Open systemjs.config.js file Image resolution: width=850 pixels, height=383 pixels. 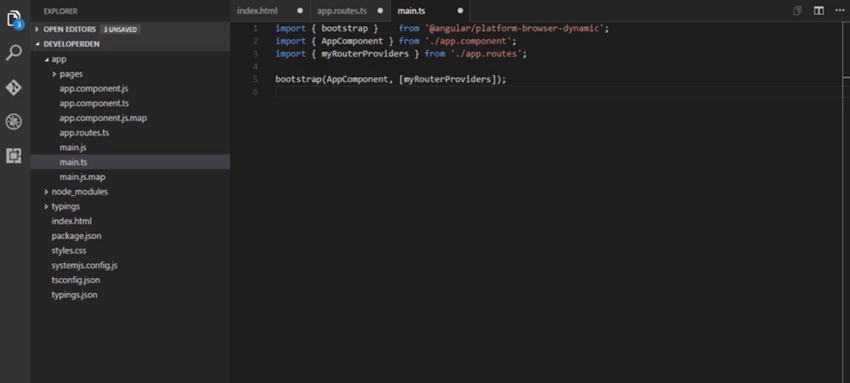85,265
